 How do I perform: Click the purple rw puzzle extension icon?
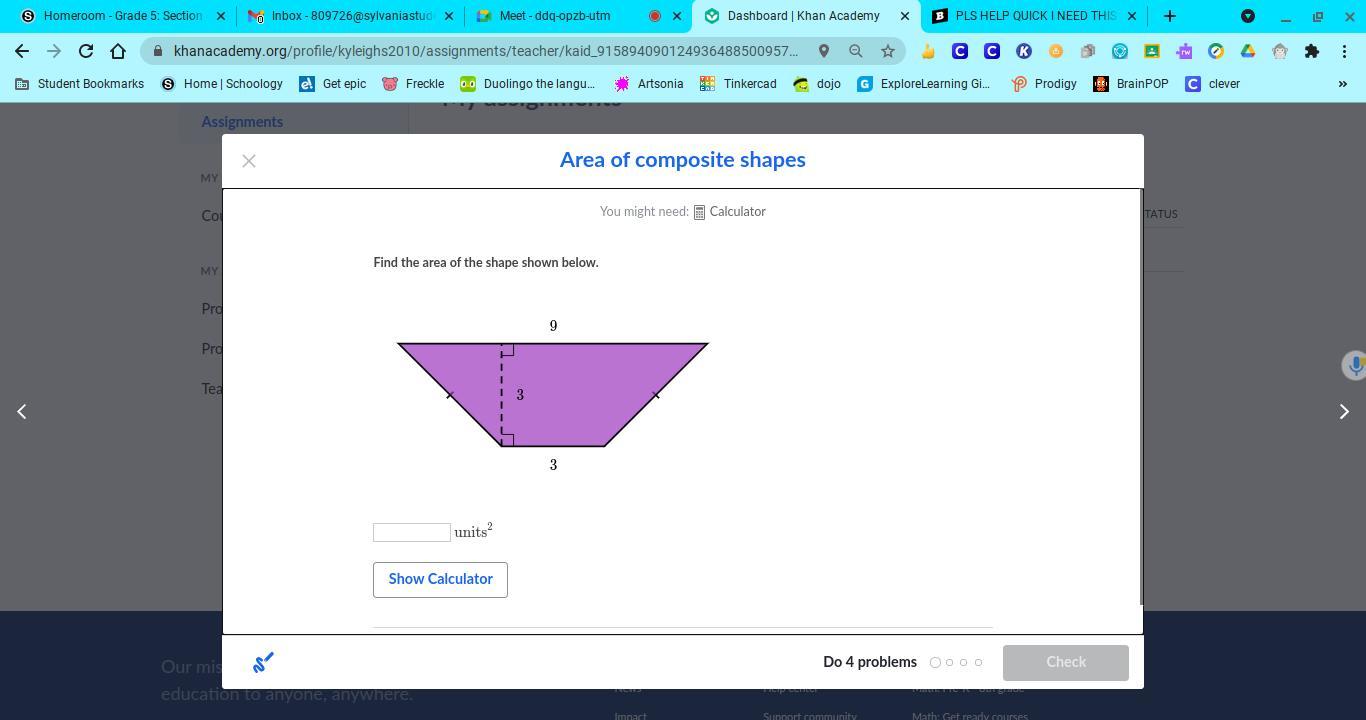coord(1184,51)
